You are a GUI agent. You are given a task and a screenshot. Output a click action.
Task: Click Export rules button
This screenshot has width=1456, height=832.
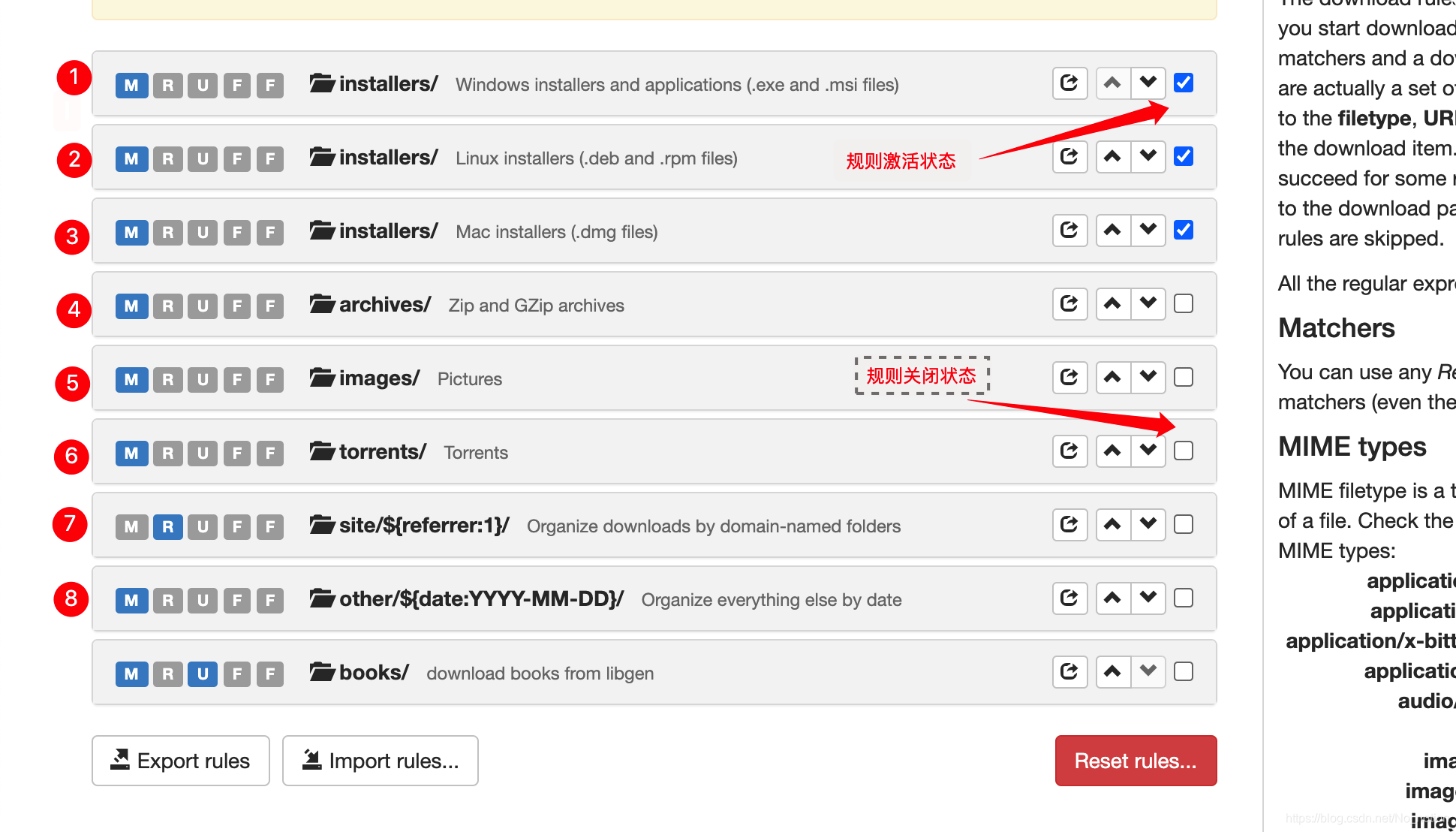[x=180, y=761]
